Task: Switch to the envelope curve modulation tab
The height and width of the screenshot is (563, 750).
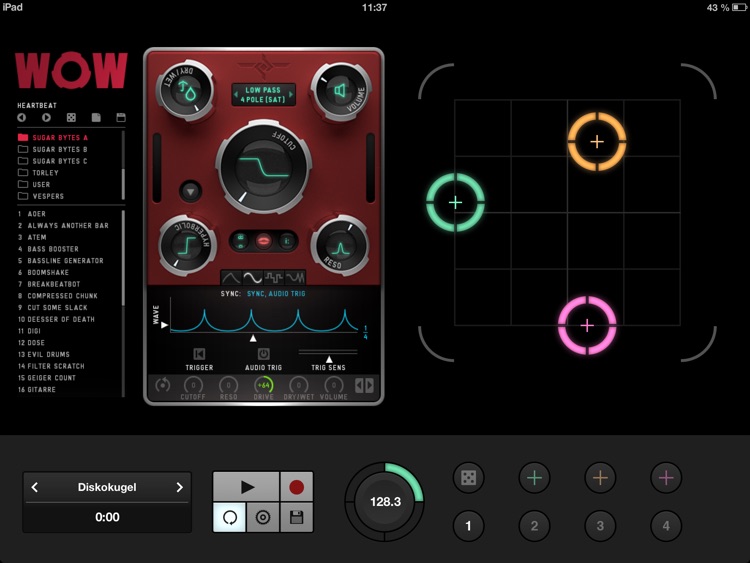Action: (231, 277)
